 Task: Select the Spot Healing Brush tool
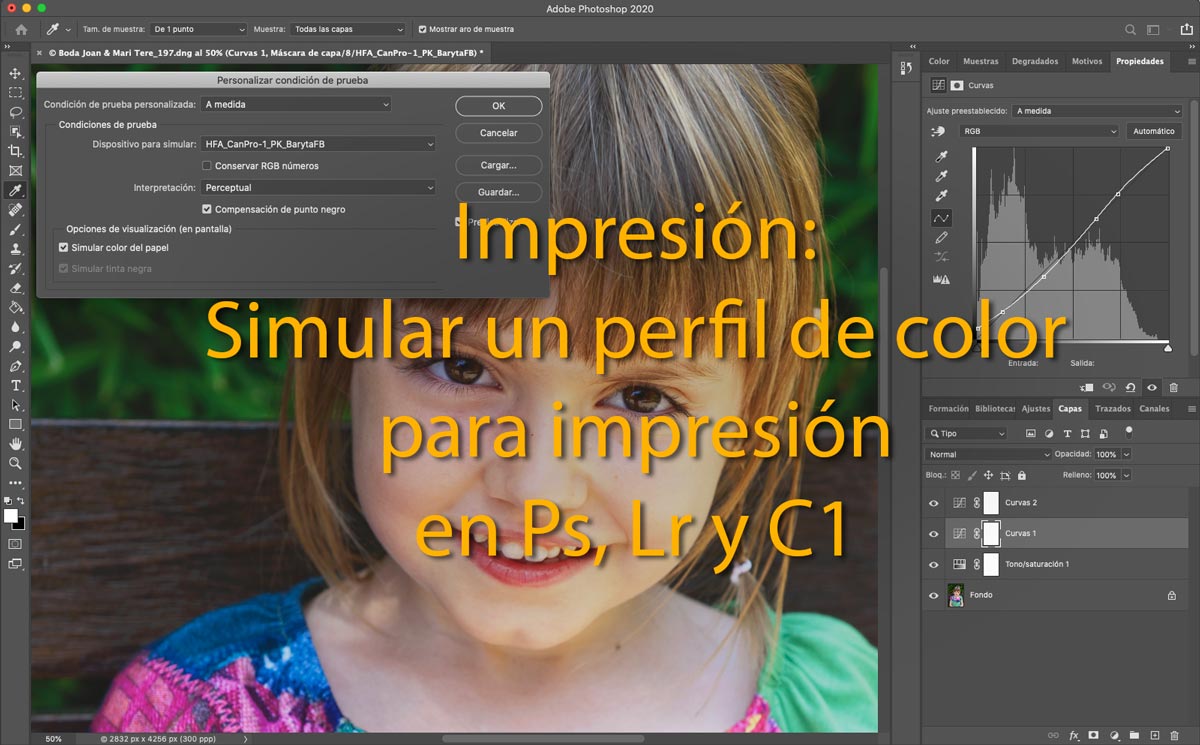[15, 210]
